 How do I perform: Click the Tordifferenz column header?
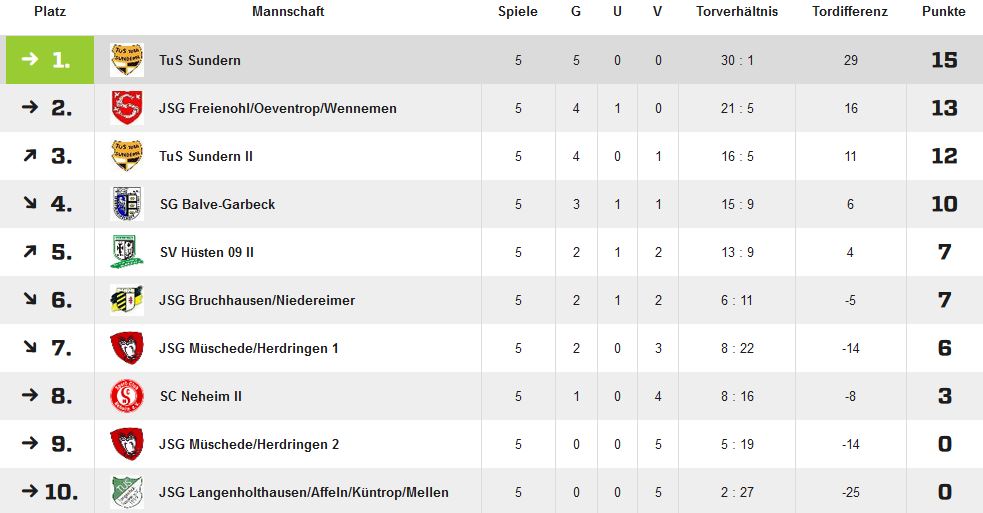tap(849, 11)
